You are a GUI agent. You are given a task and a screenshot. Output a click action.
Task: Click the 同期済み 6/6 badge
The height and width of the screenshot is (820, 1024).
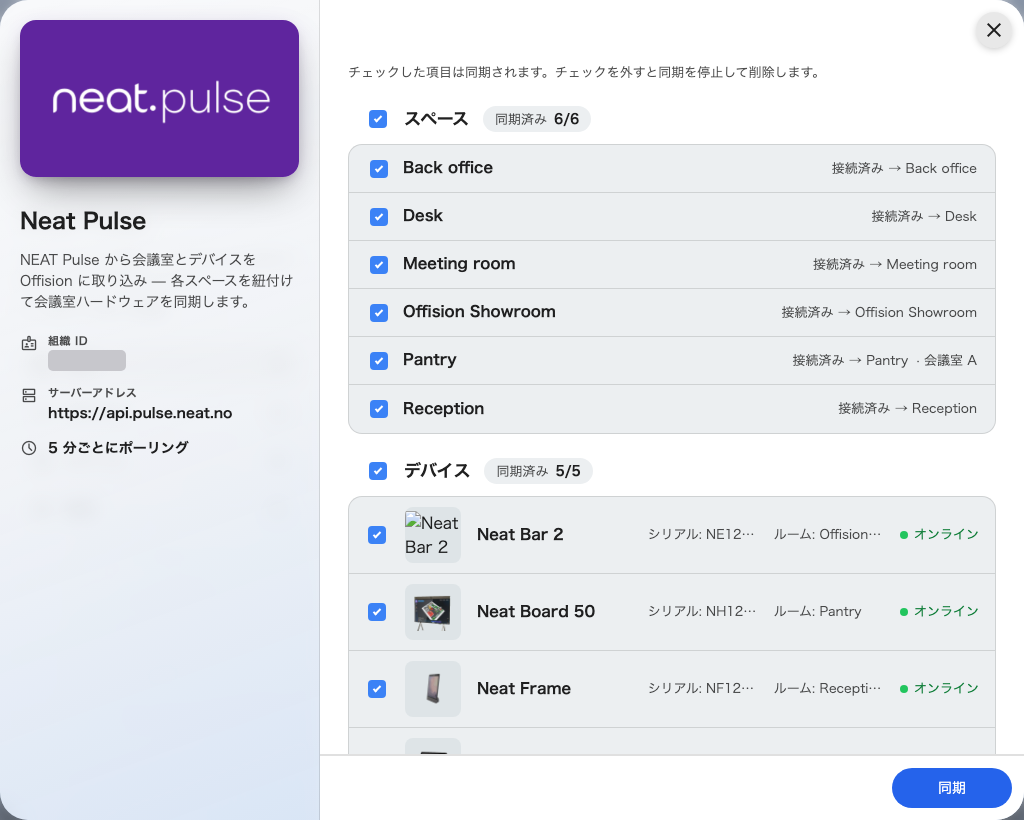click(x=537, y=119)
